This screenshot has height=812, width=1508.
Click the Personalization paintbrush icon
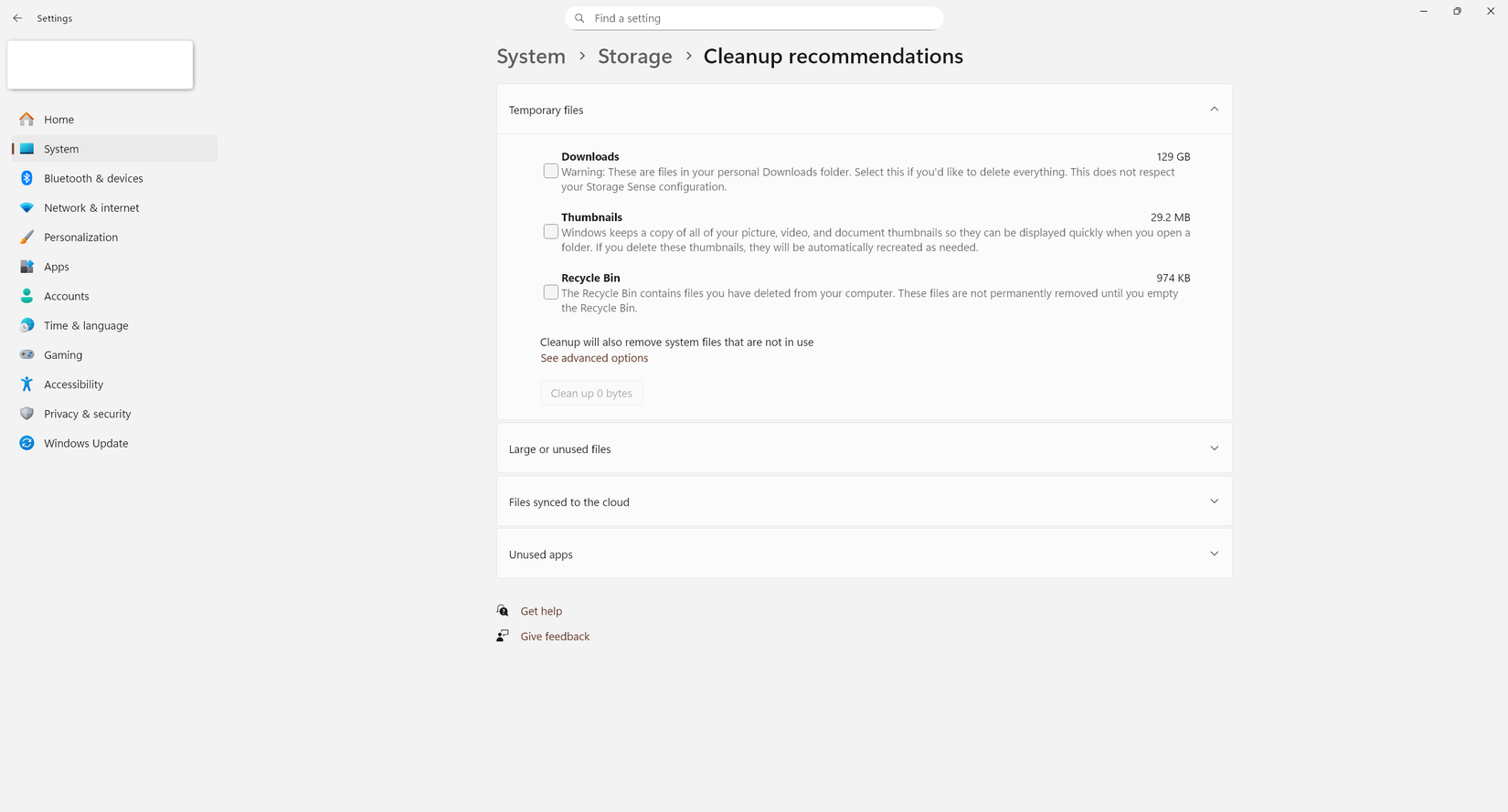27,237
